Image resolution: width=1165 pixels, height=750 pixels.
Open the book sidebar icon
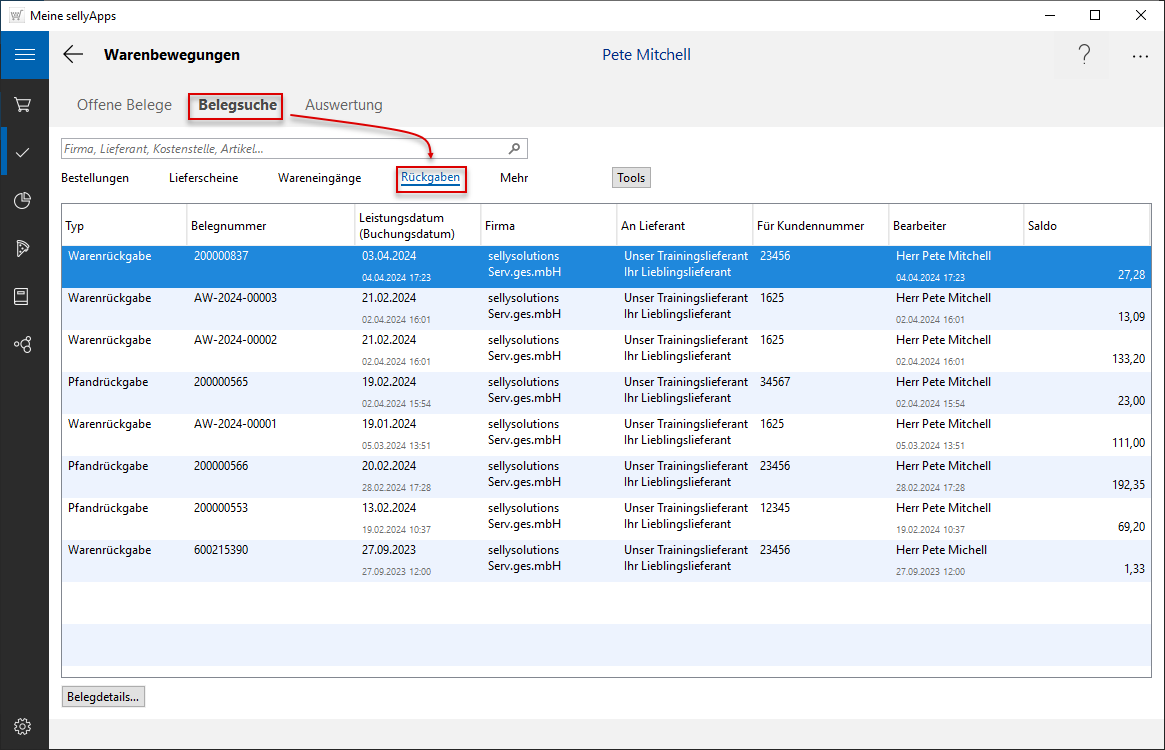coord(23,296)
